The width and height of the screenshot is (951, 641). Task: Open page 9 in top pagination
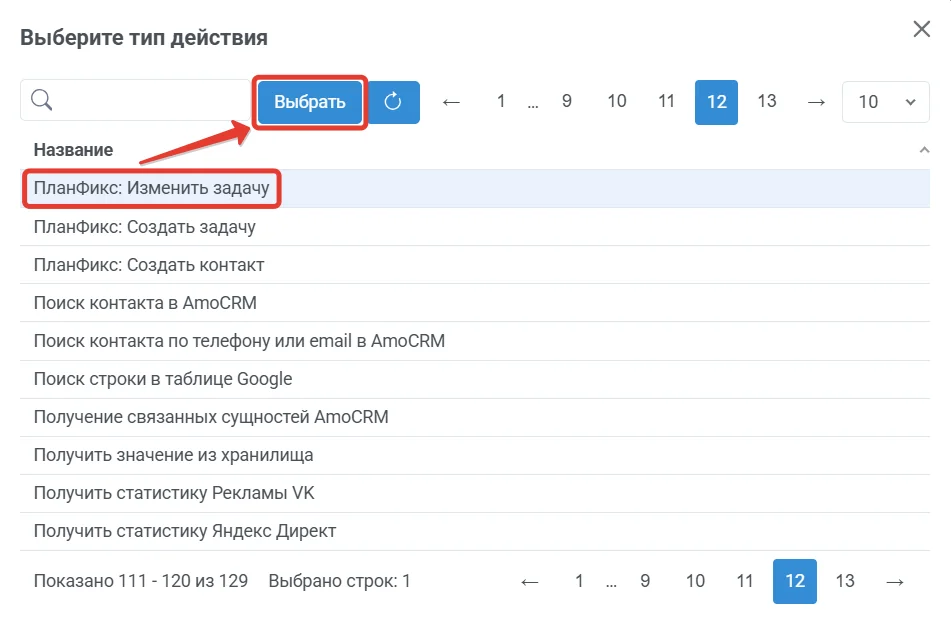566,101
